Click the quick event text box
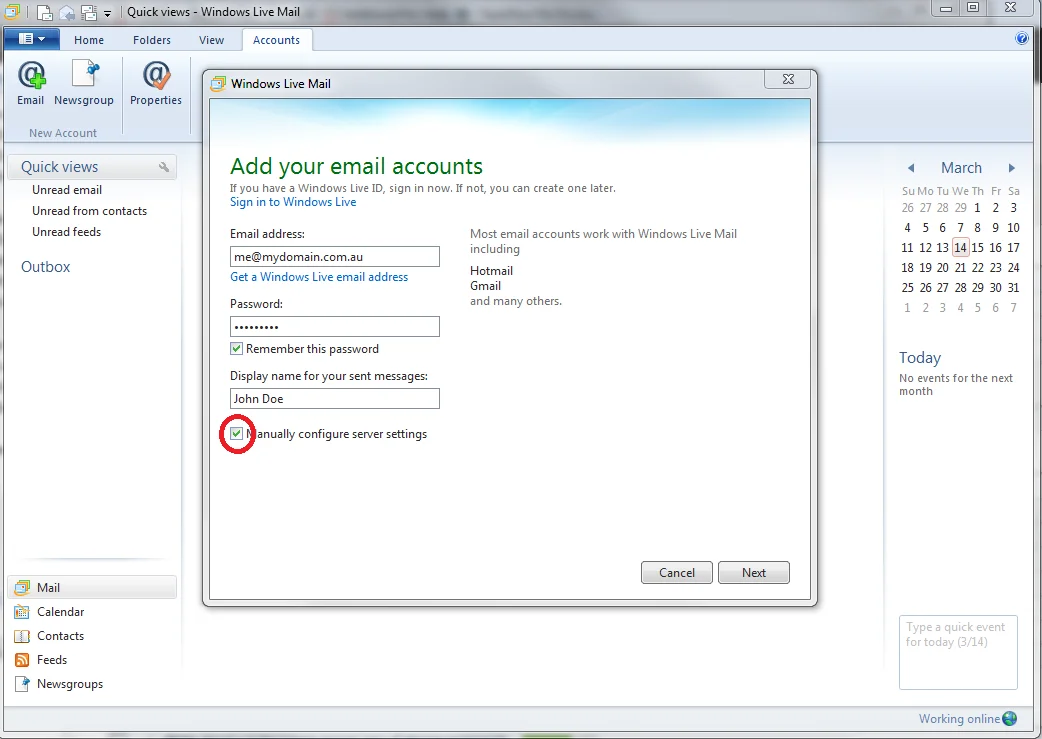The height and width of the screenshot is (739, 1042). pos(958,653)
